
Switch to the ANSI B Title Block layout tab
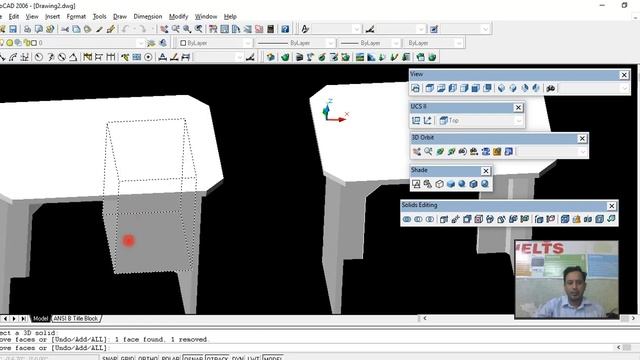point(76,318)
